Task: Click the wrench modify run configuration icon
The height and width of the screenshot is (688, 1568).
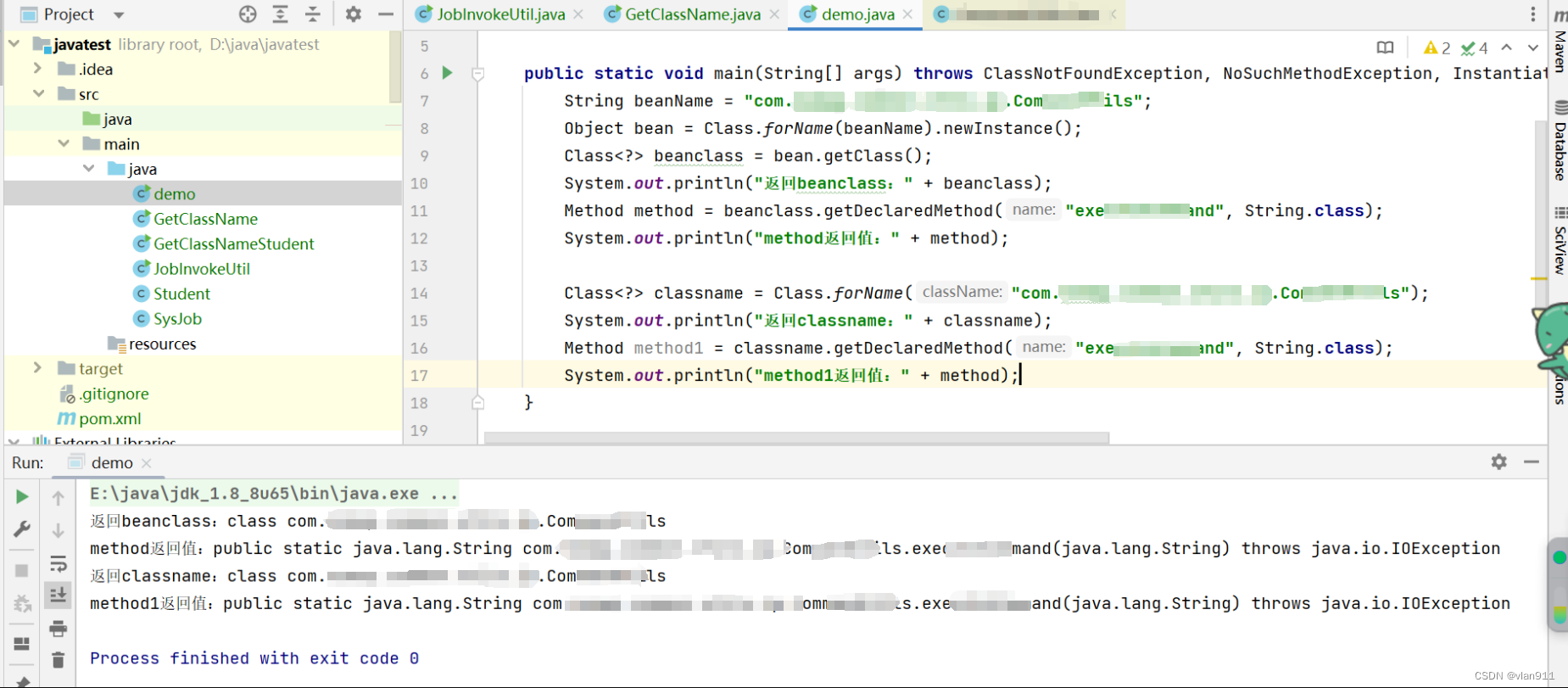Action: pyautogui.click(x=22, y=529)
